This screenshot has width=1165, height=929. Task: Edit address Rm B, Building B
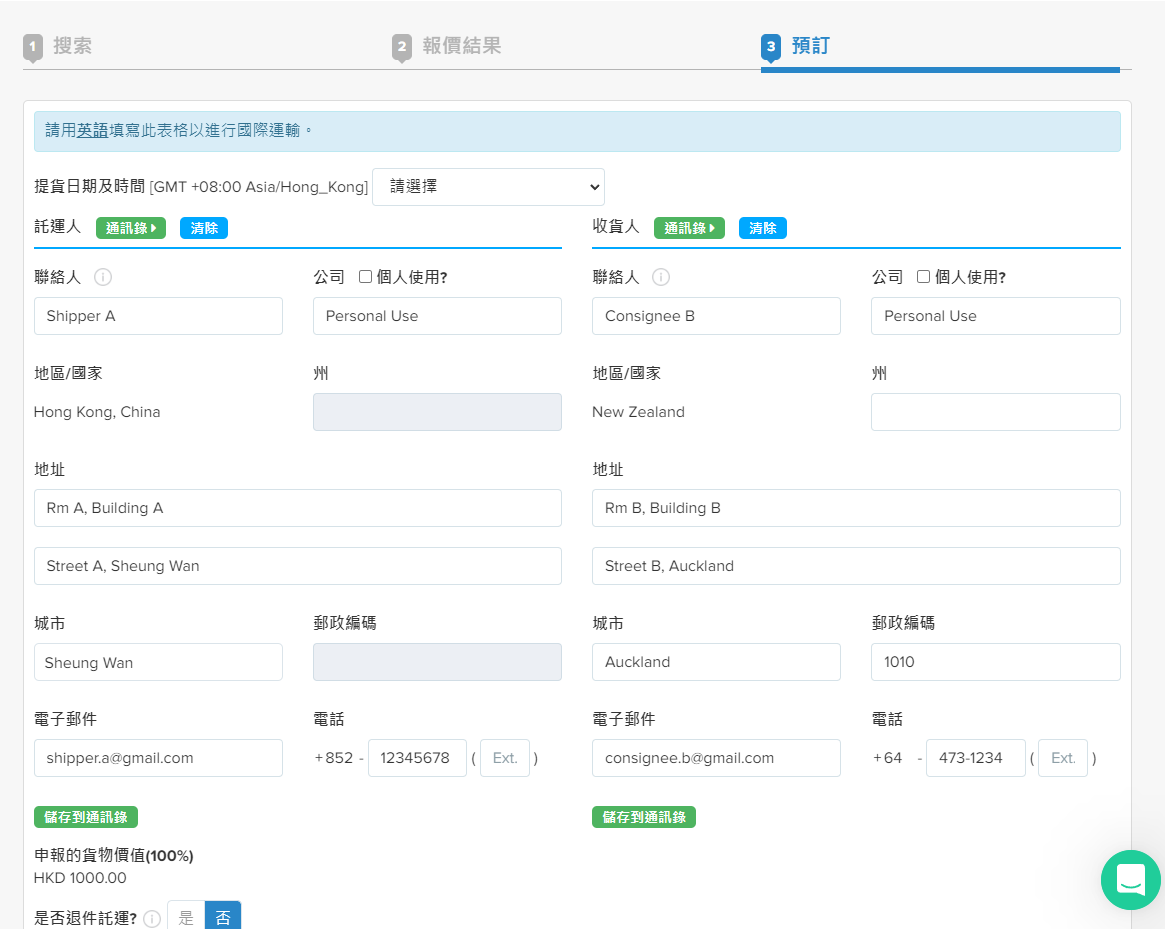tap(856, 508)
